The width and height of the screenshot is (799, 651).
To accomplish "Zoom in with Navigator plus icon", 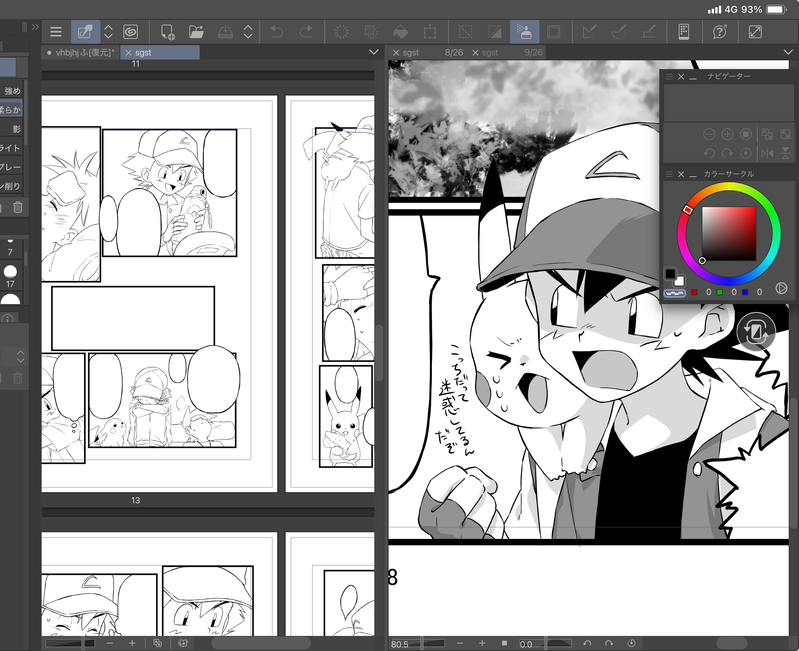I will pos(727,134).
